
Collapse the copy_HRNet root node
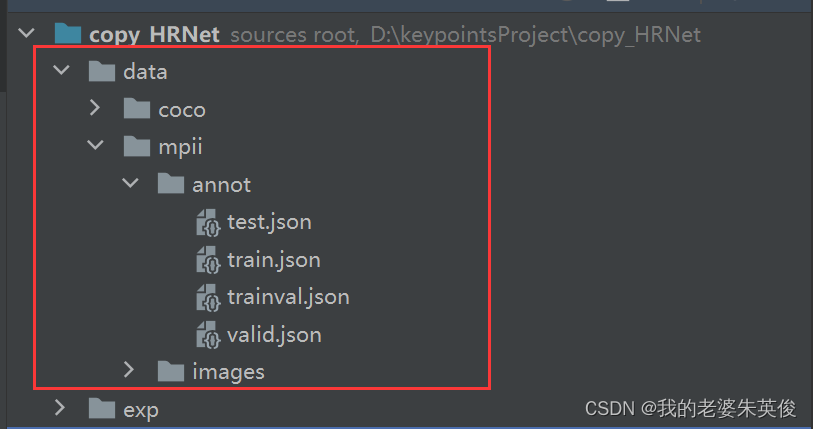coord(26,34)
